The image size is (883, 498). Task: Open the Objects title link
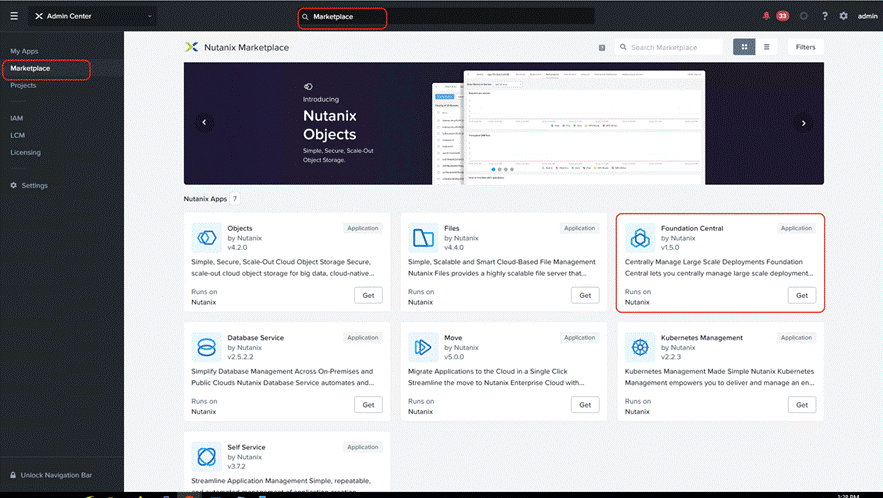click(x=240, y=228)
